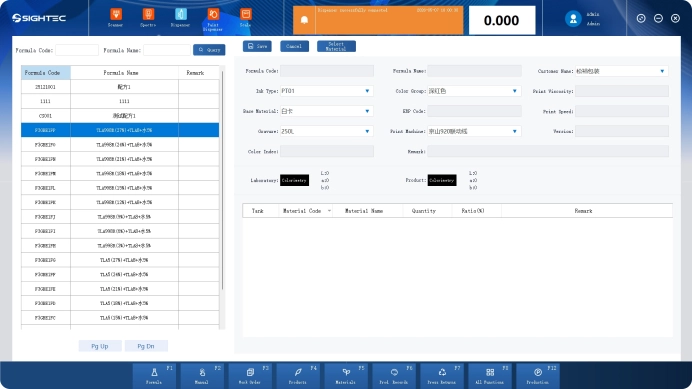Show All Functions (F8)
Image resolution: width=692 pixels, height=389 pixels.
click(x=490, y=375)
